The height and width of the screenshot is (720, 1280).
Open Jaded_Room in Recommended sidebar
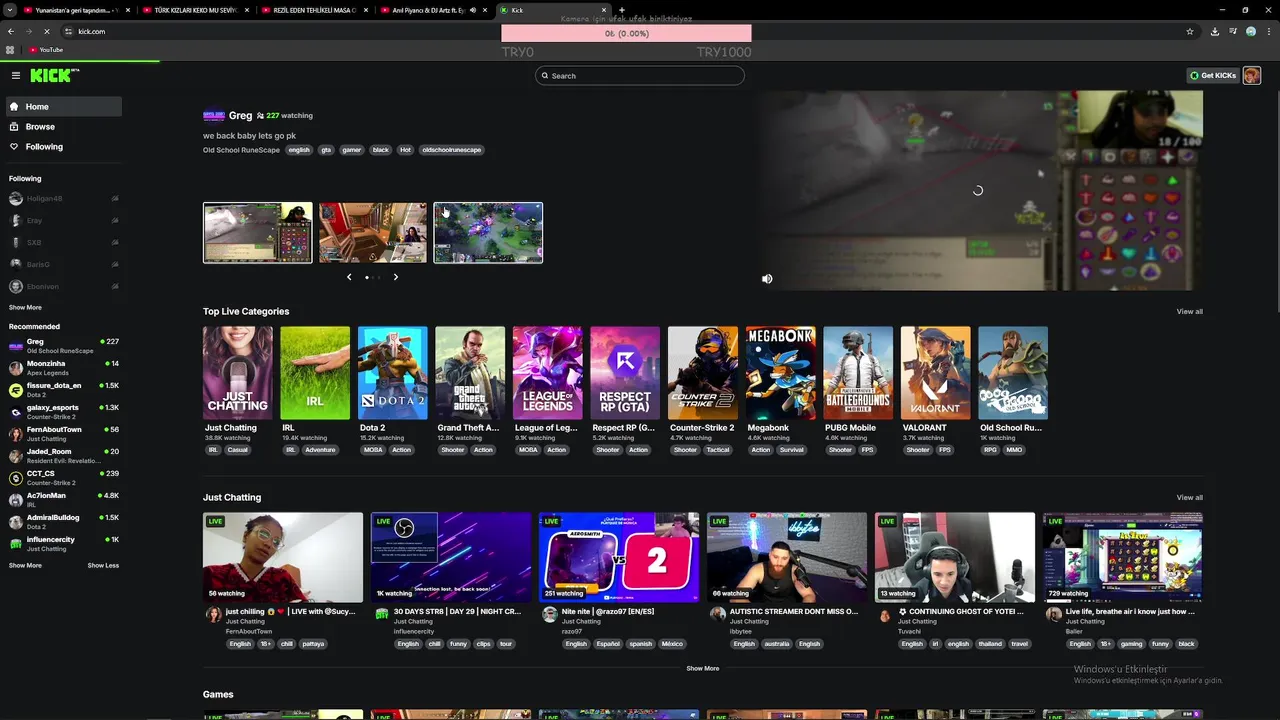pos(64,456)
